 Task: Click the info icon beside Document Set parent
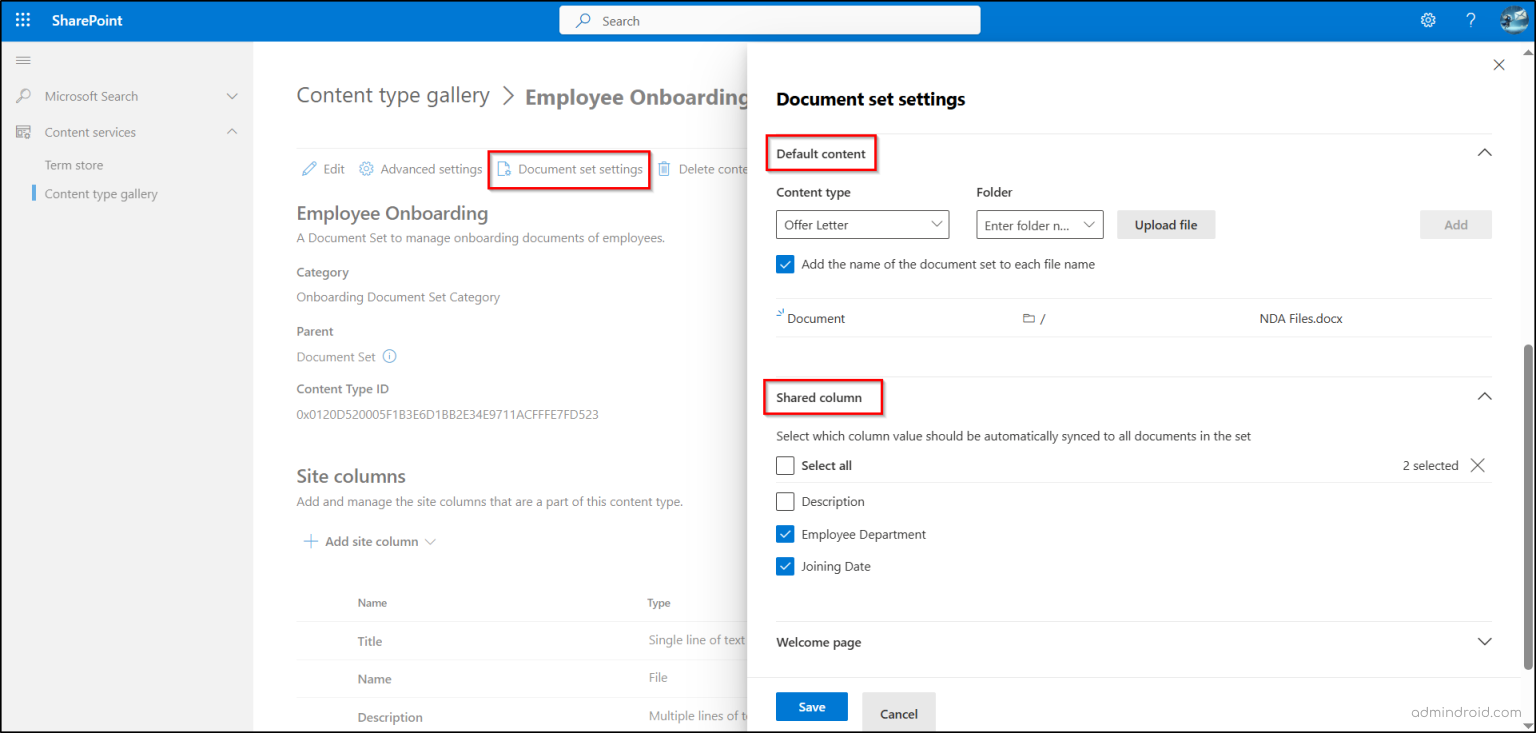click(x=389, y=356)
